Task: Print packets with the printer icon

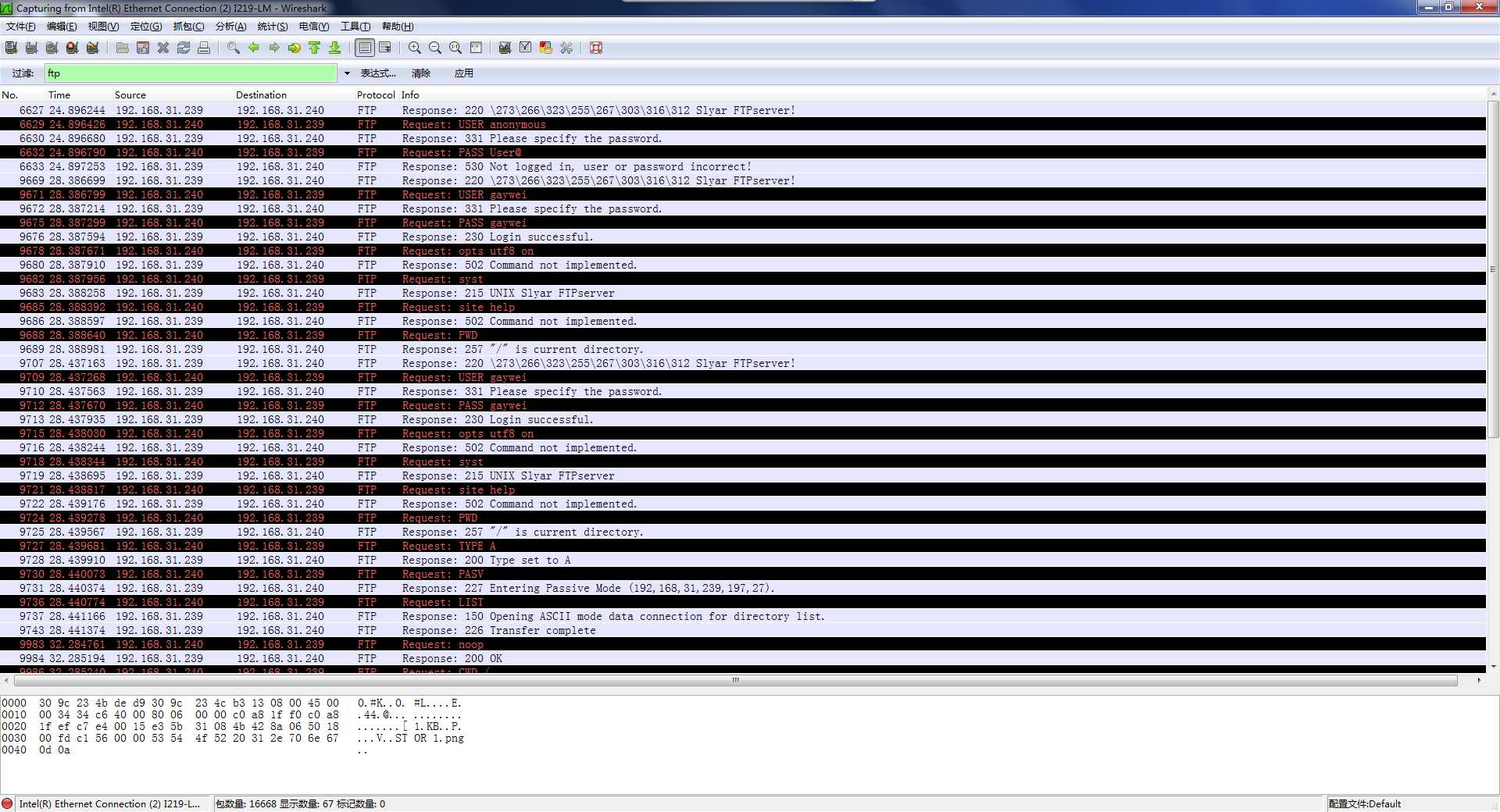Action: point(204,48)
